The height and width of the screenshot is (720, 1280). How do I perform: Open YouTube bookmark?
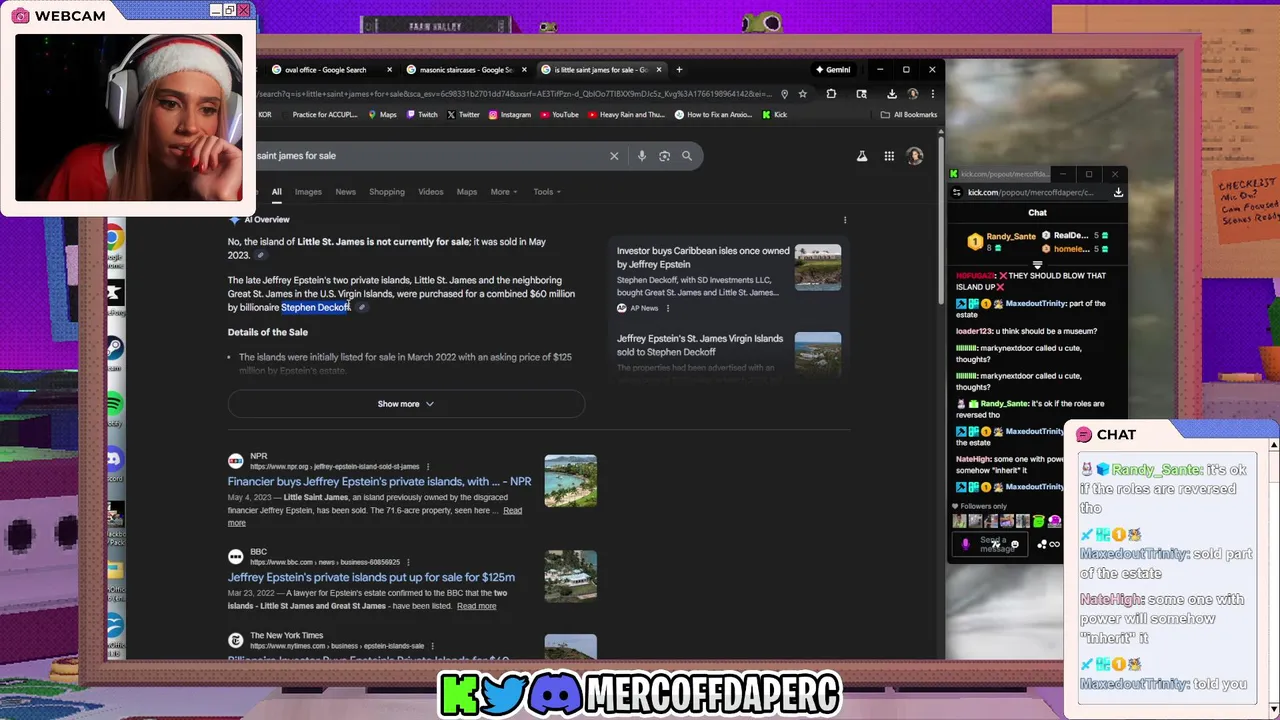[x=559, y=115]
